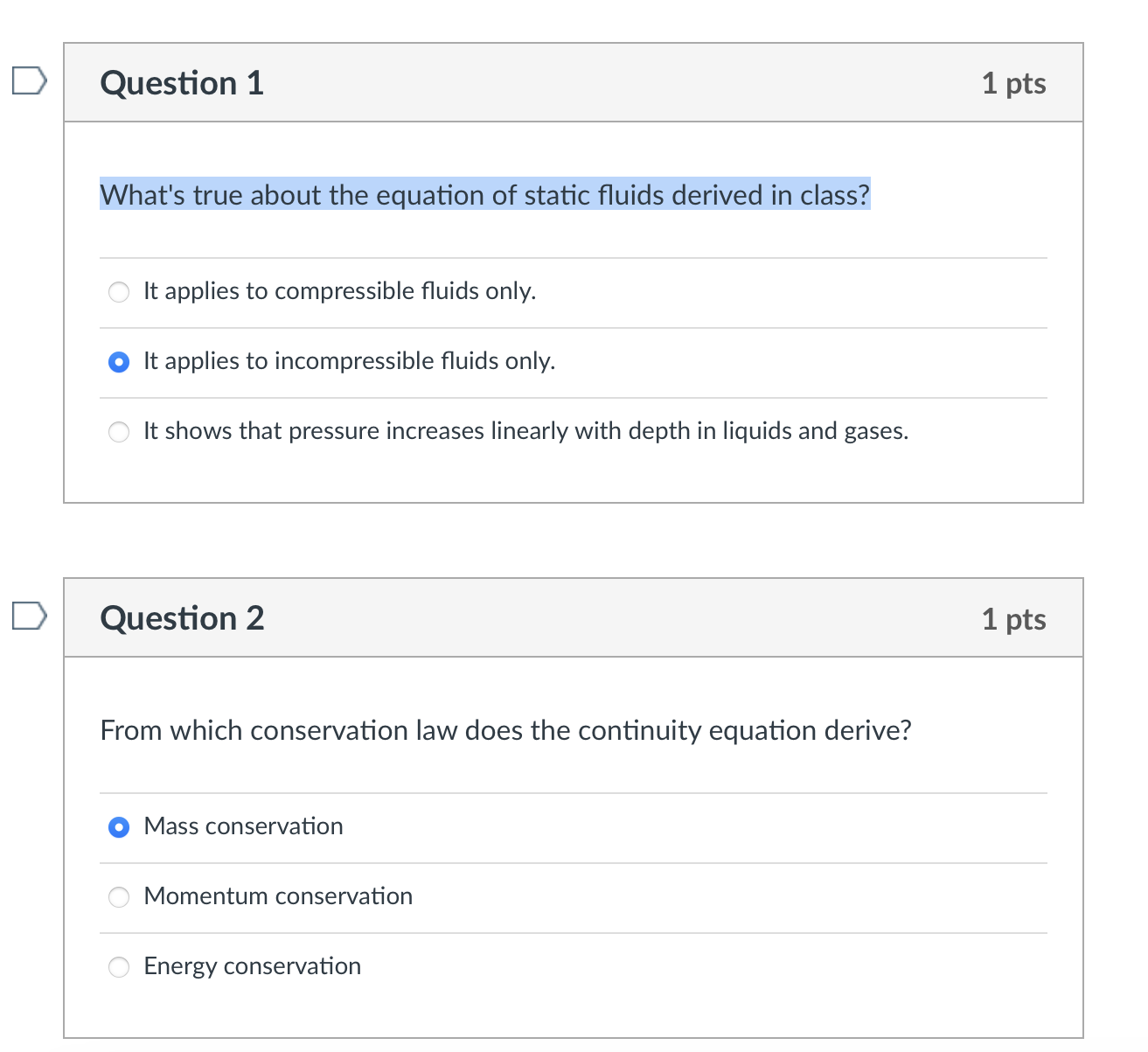The image size is (1148, 1052).
Task: Click the "1 pts" label of Question 1
Action: (x=1014, y=82)
